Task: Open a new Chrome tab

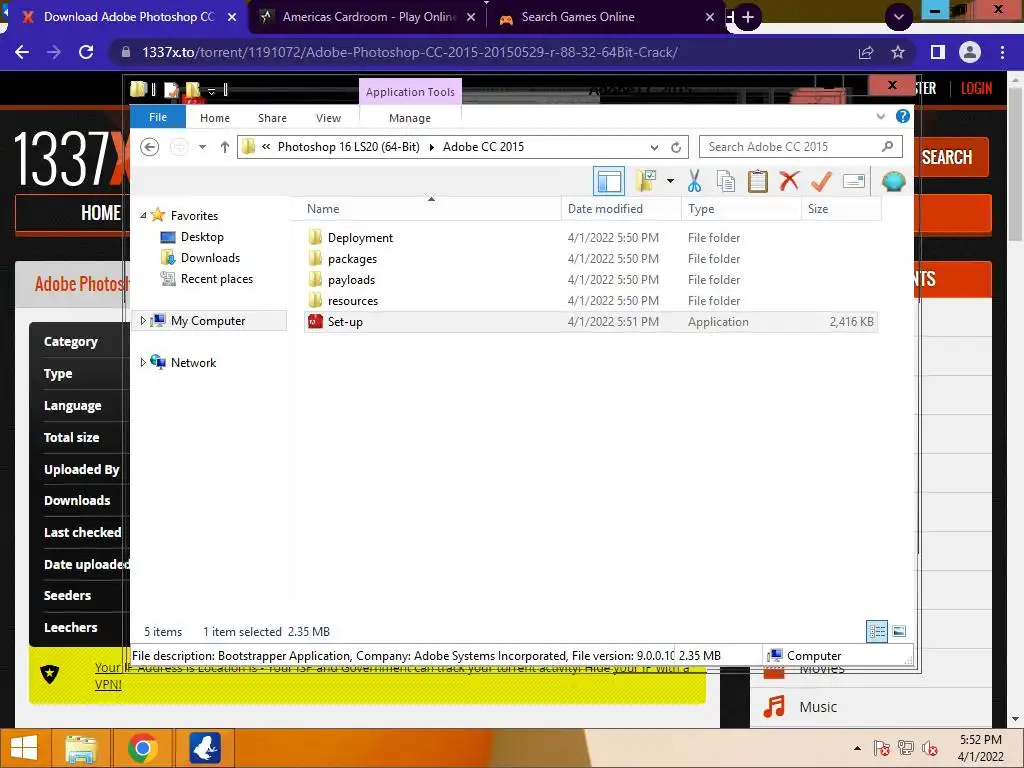Action: pos(748,17)
